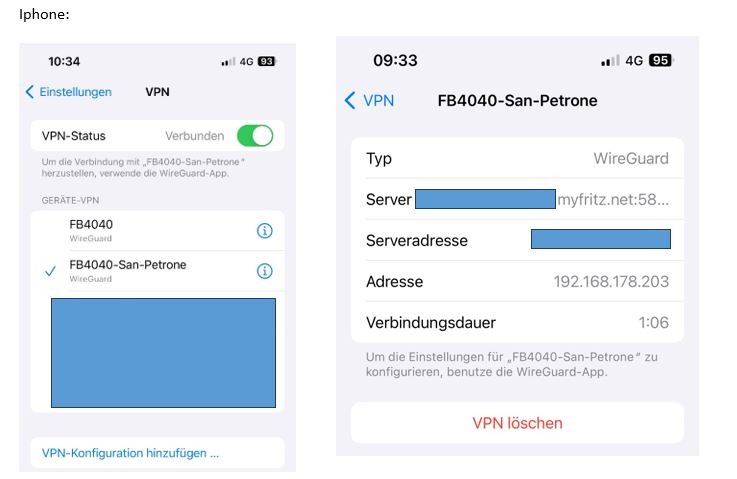Viewport: 737px width, 479px height.
Task: Select the Typ WireGuard row
Action: coord(517,158)
